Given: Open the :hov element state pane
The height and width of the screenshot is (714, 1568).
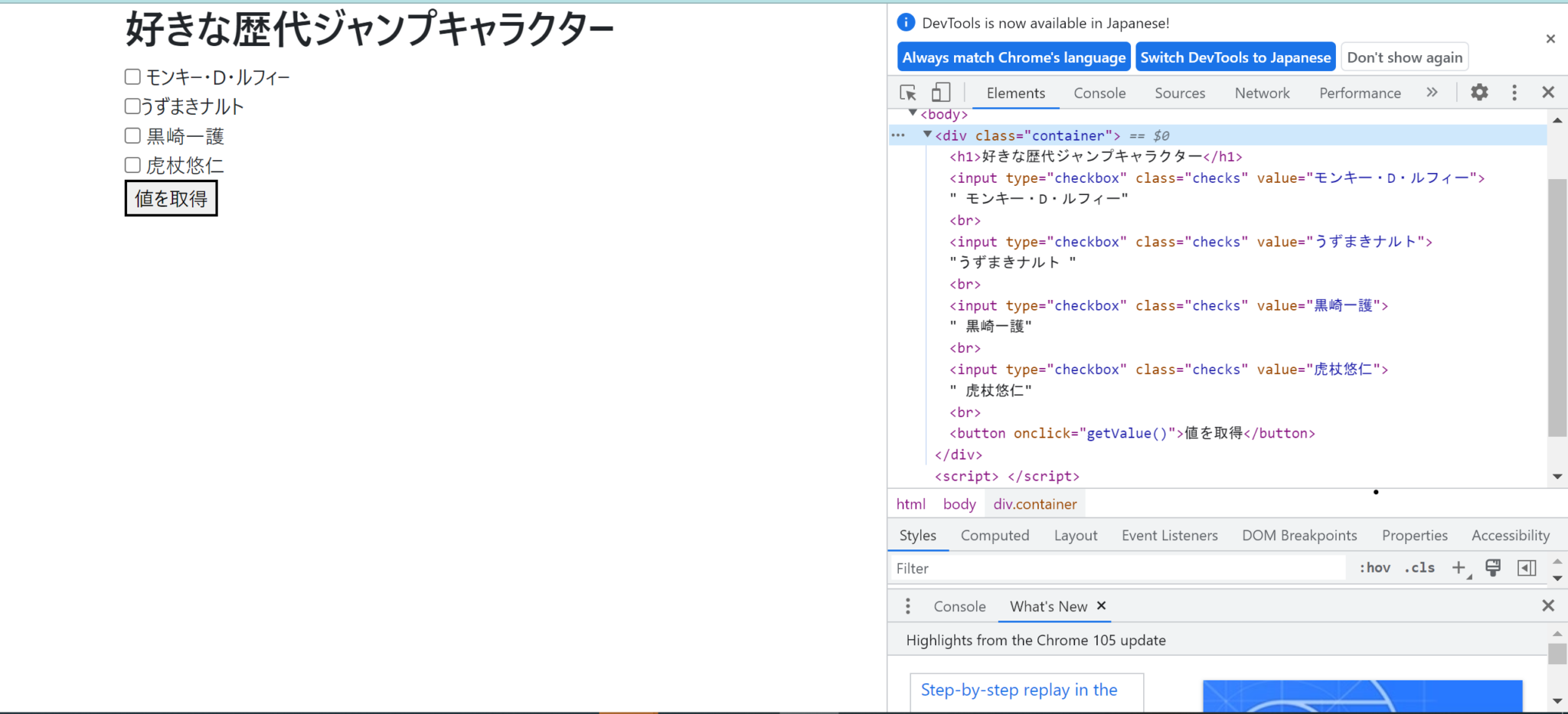Looking at the screenshot, I should coord(1375,567).
